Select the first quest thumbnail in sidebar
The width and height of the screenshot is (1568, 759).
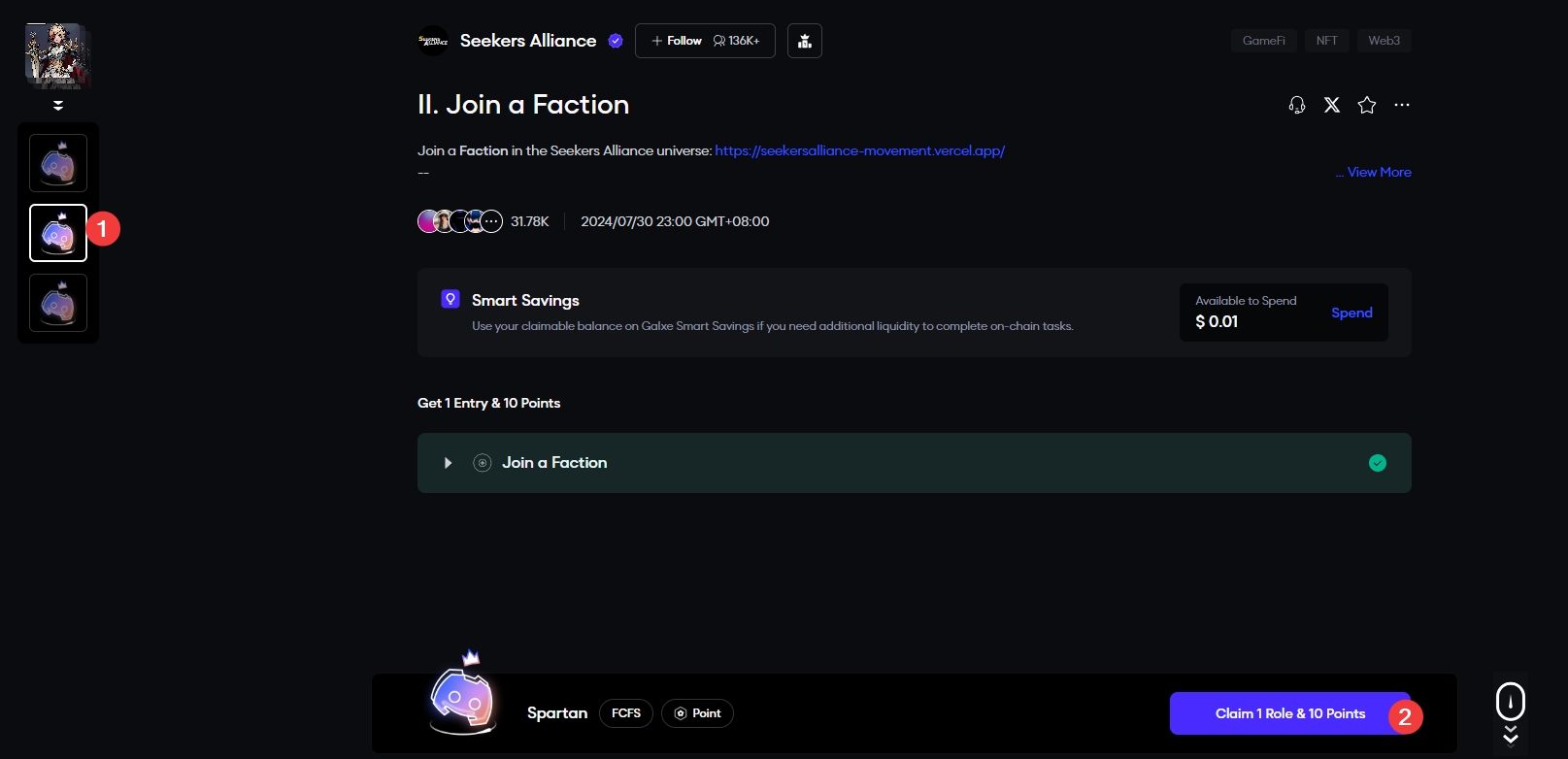click(x=58, y=163)
